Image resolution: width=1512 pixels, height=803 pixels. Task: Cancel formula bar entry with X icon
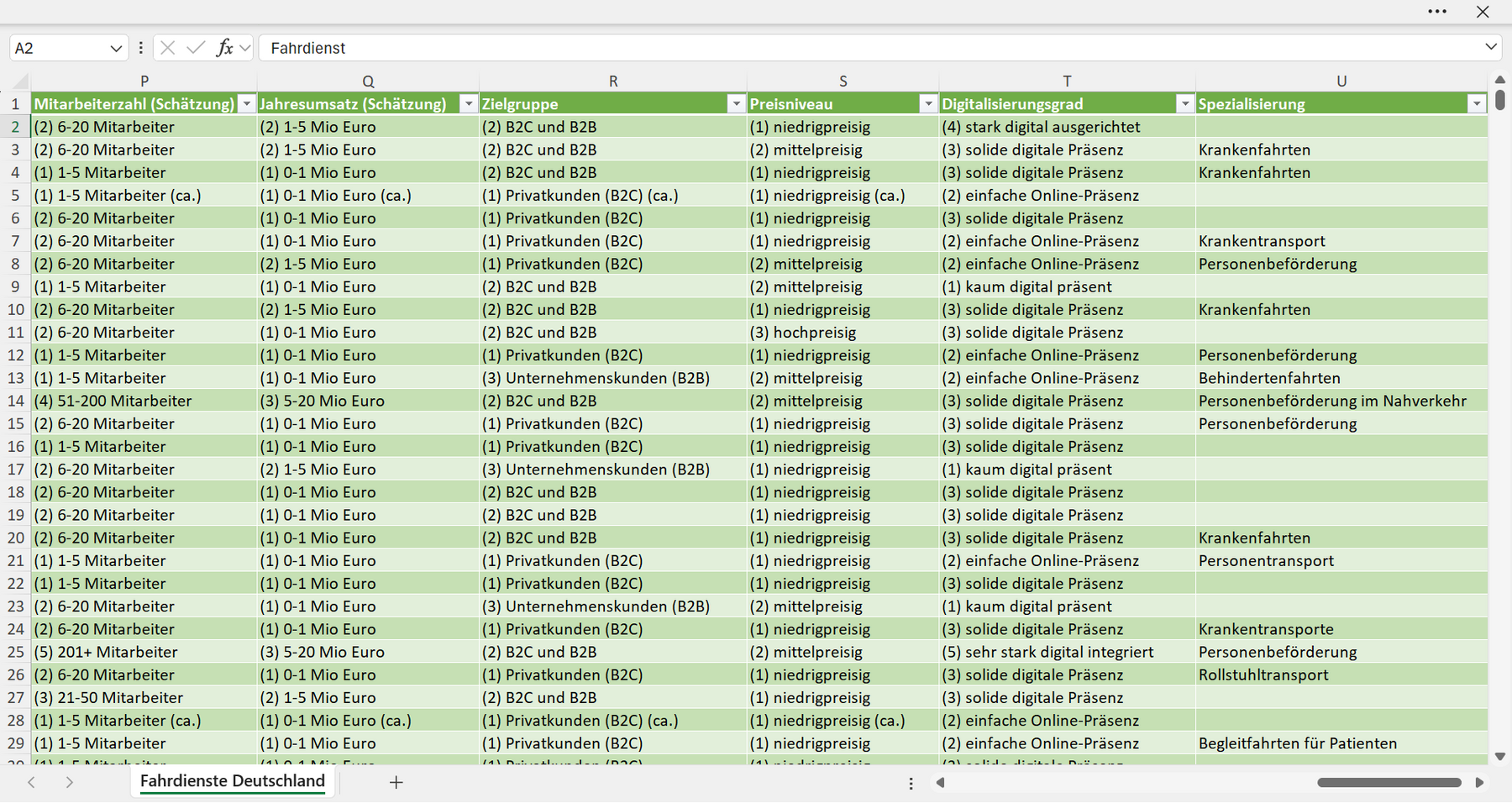pyautogui.click(x=168, y=48)
